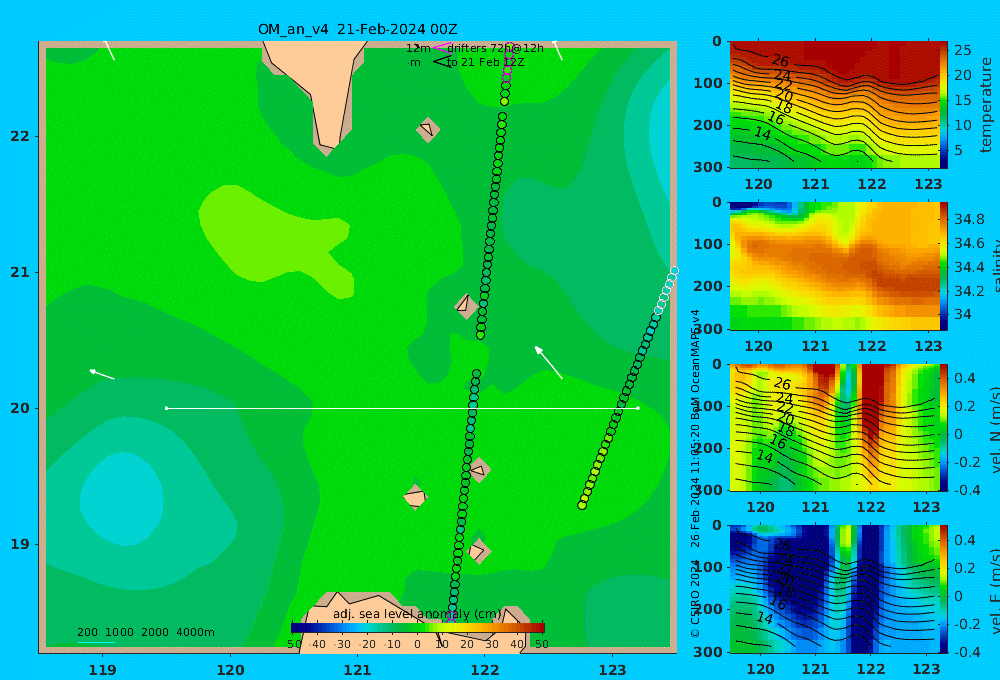Click the "34.8" tick on salinity colorbar
Image resolution: width=1000 pixels, height=680 pixels.
(969, 219)
